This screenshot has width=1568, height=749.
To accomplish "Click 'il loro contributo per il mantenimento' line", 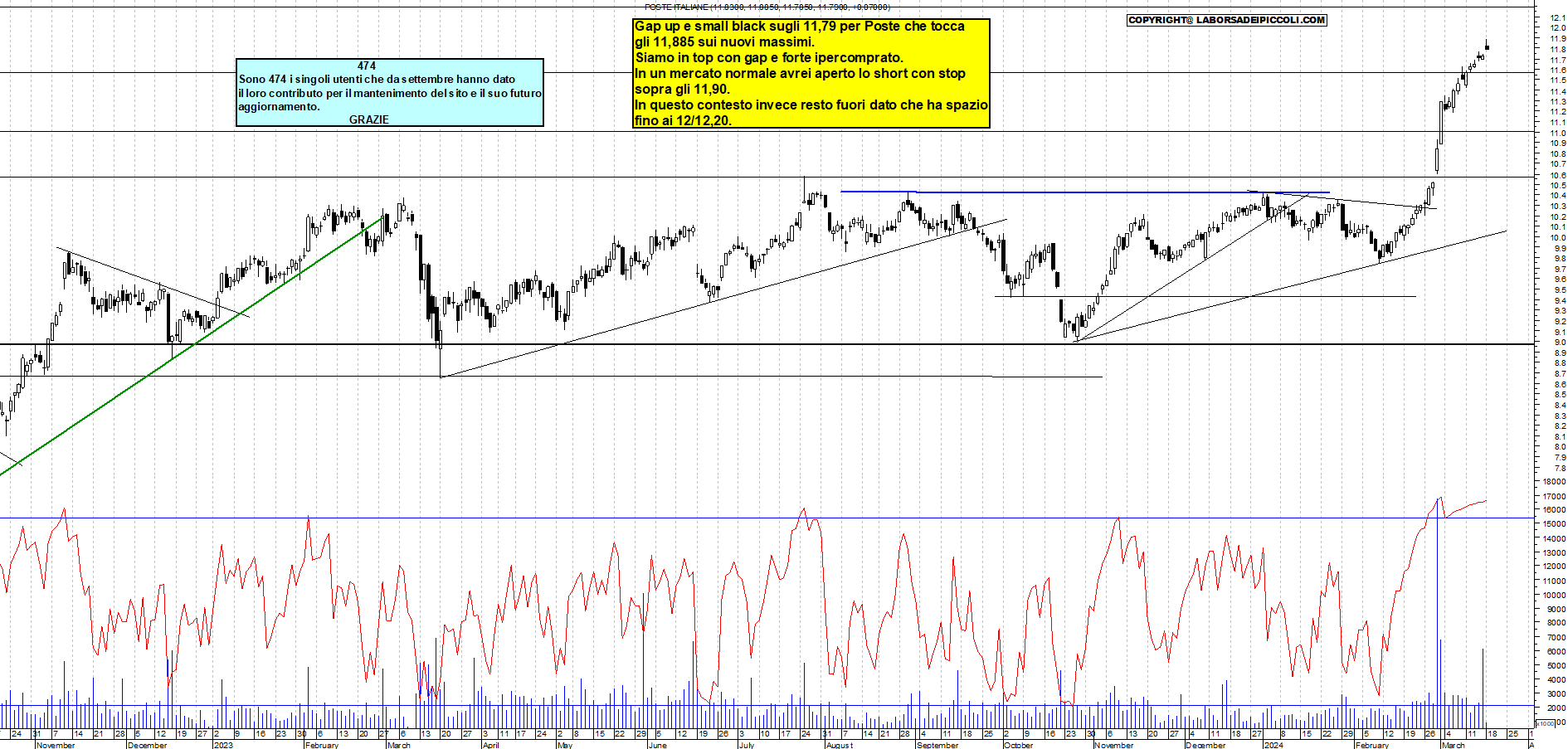I will (390, 93).
